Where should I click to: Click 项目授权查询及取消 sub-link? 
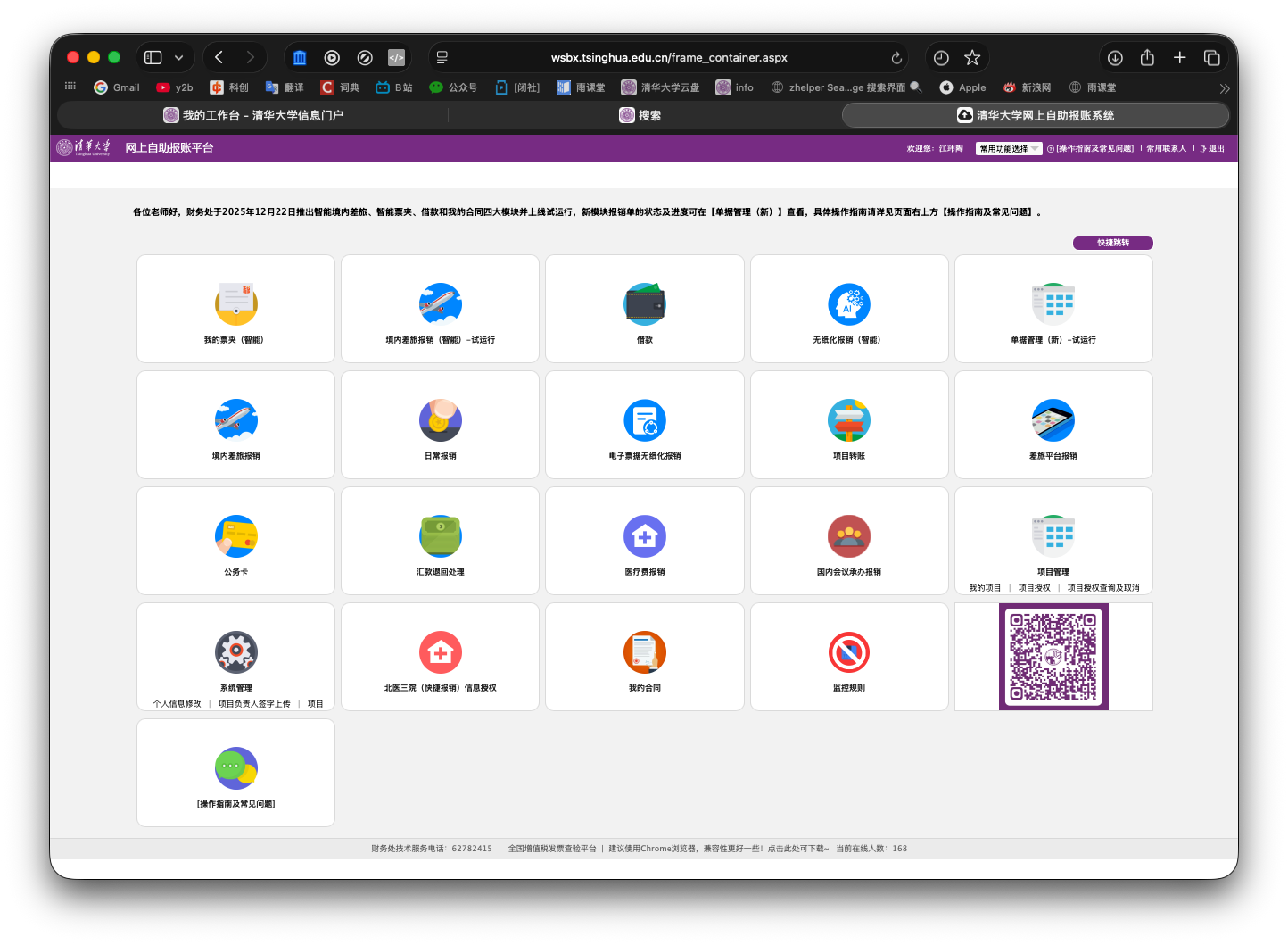pos(1103,588)
